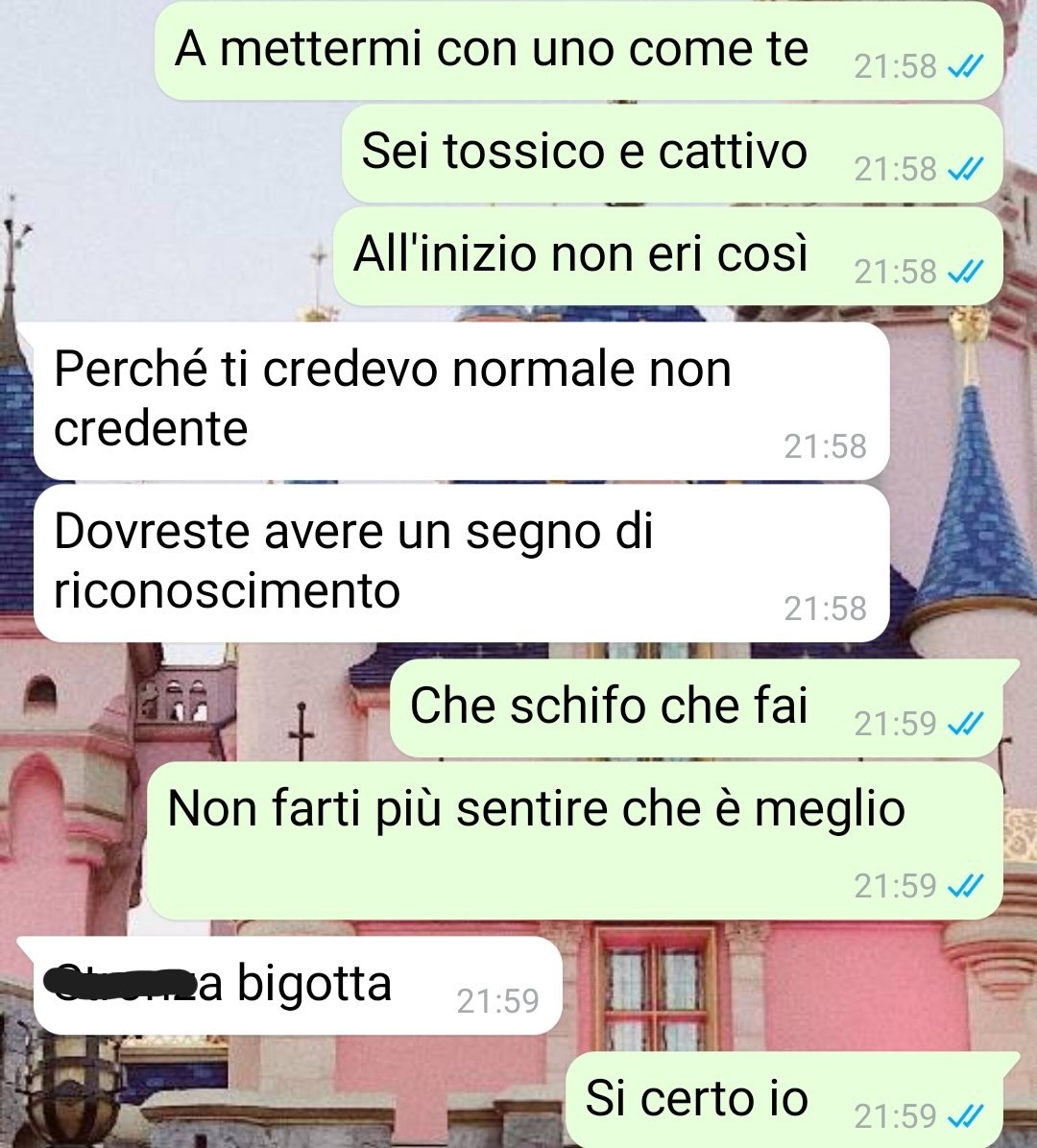Click the 21:59 timestamp on 'bigotta' message

pyautogui.click(x=498, y=1001)
